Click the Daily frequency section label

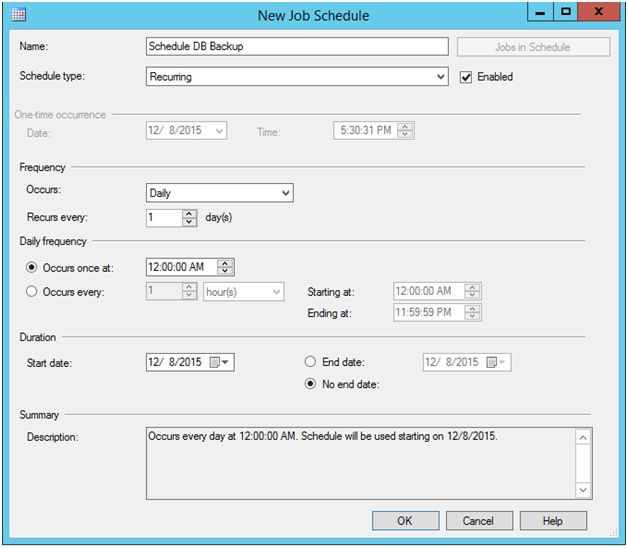(53, 241)
